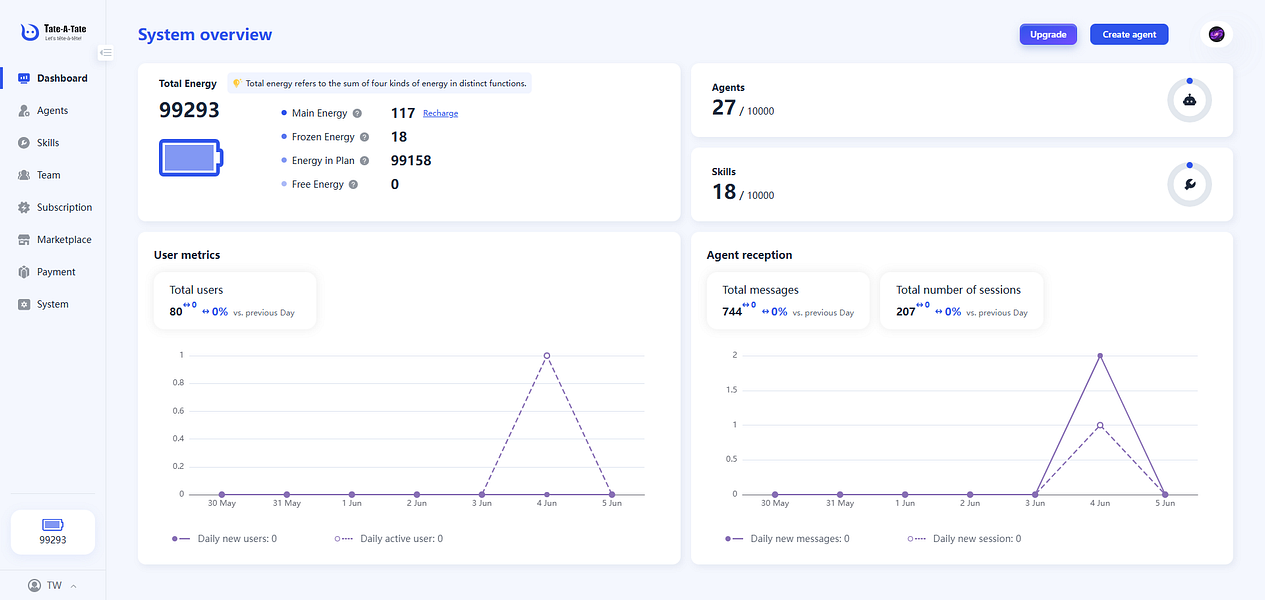Click the wrench icon in Skills card

(1189, 184)
